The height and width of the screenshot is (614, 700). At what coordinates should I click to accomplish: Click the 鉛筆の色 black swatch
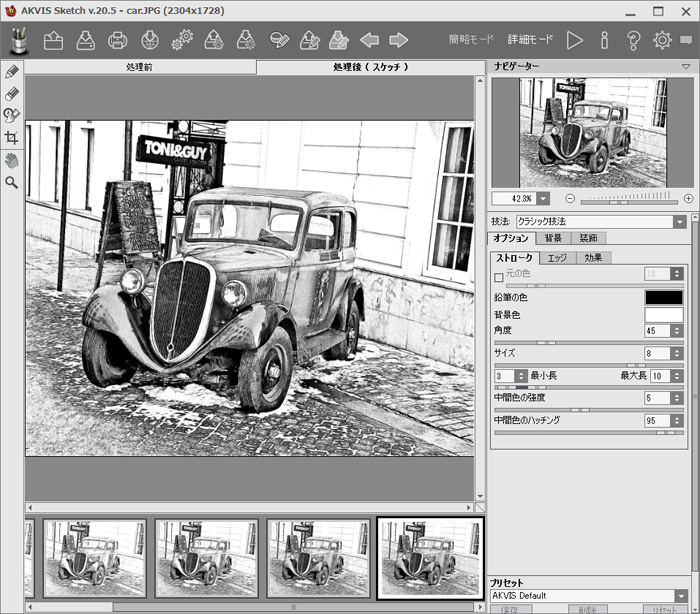click(663, 297)
